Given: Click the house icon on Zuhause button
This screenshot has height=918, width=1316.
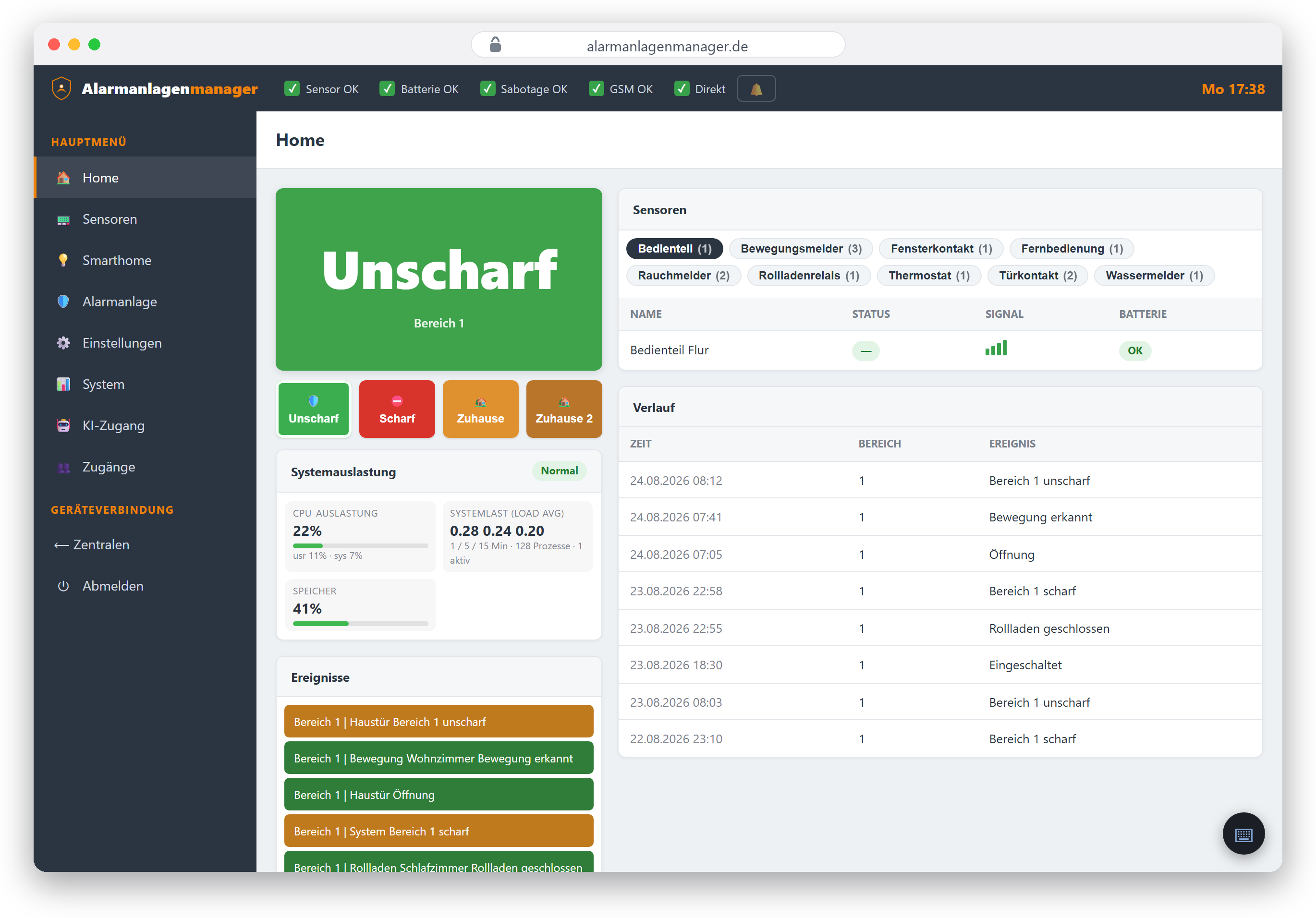Looking at the screenshot, I should 480,402.
